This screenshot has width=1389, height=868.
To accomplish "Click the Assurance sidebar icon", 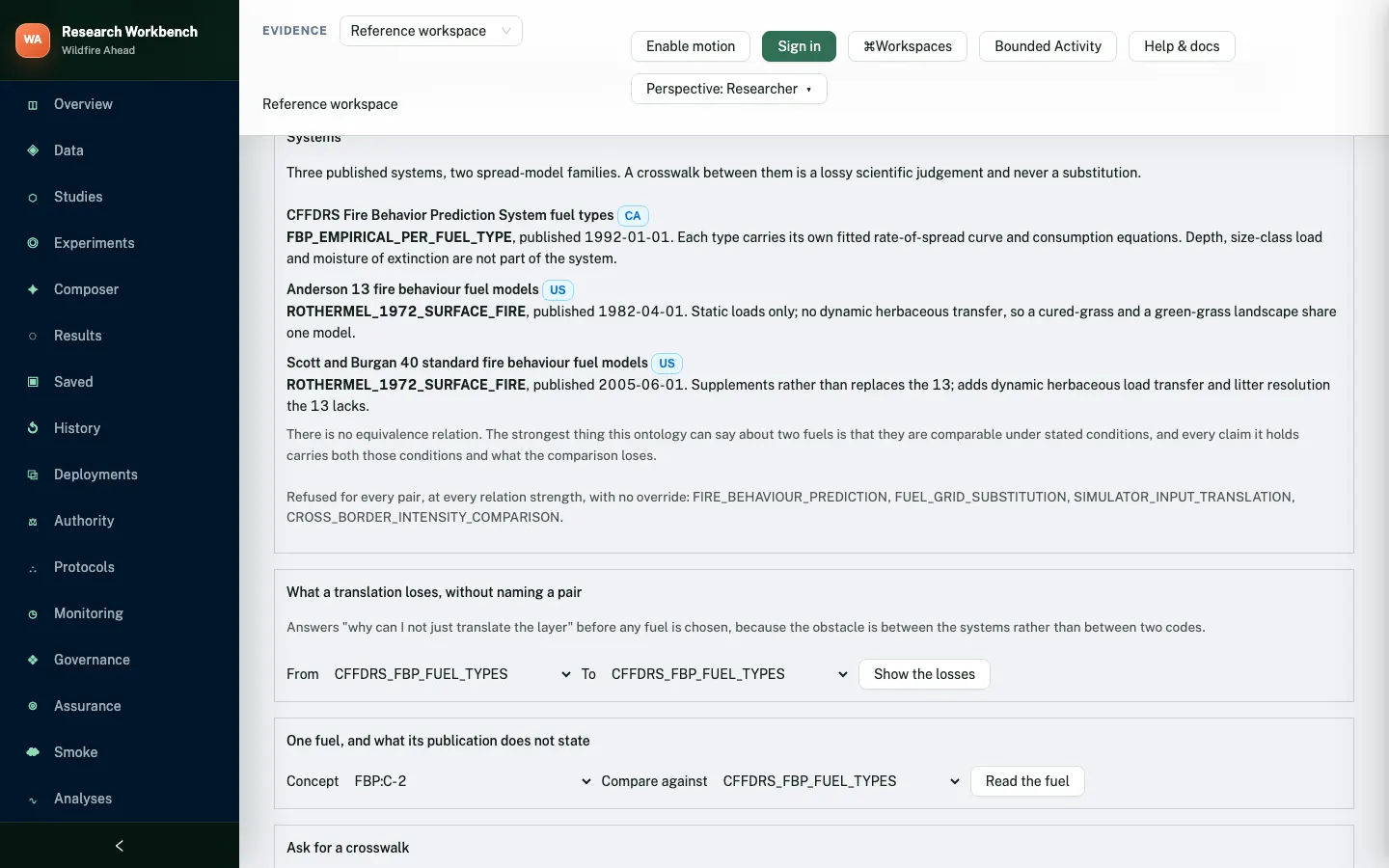I will 33,706.
